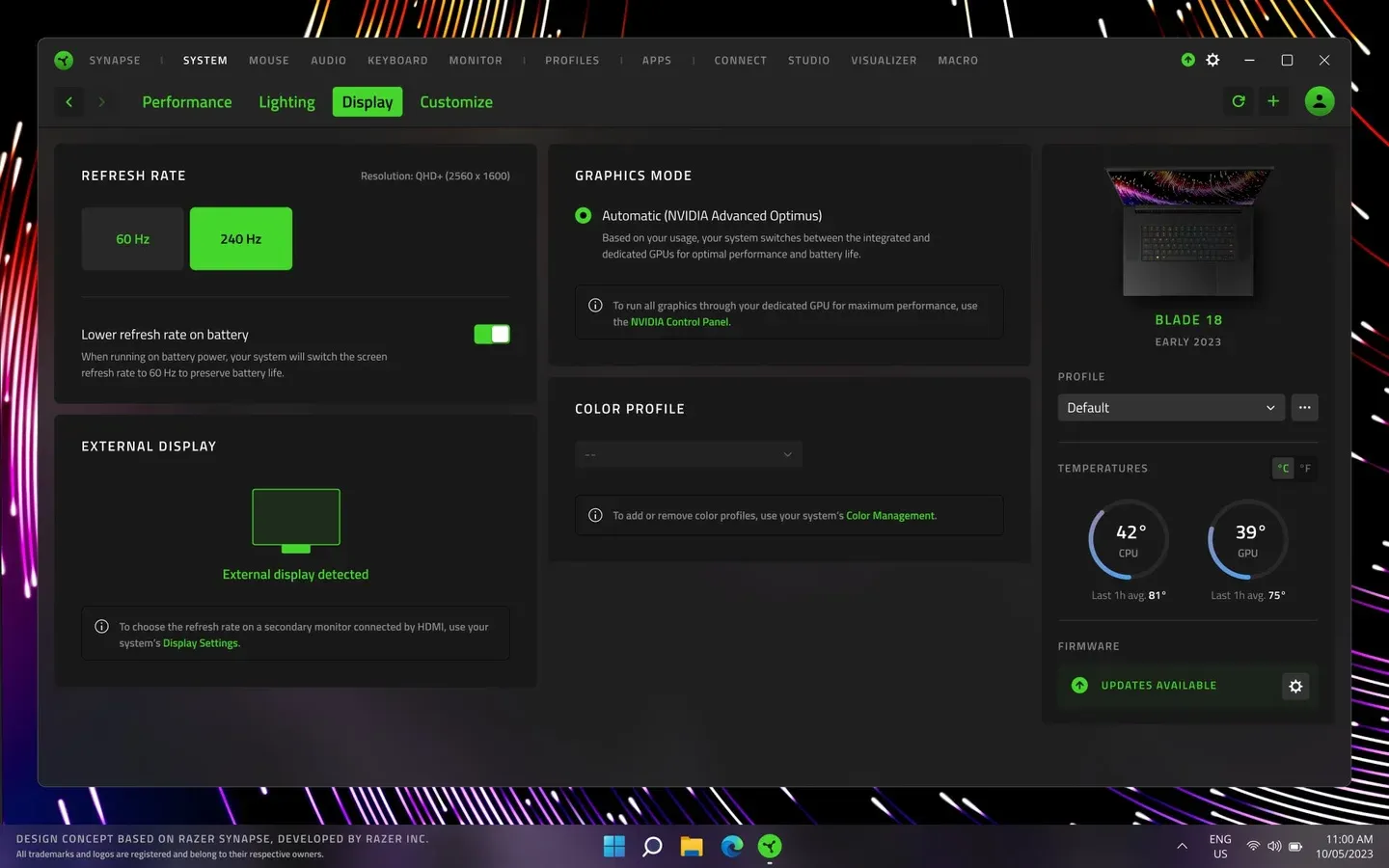This screenshot has height=868, width=1389.
Task: Refresh the device list with the sync icon
Action: pos(1238,100)
